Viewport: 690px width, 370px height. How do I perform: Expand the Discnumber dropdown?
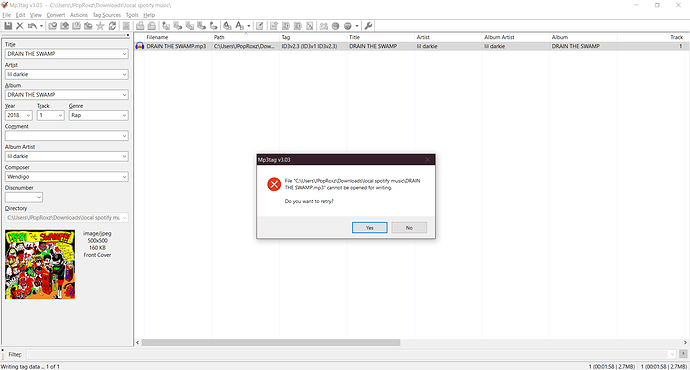[39, 198]
